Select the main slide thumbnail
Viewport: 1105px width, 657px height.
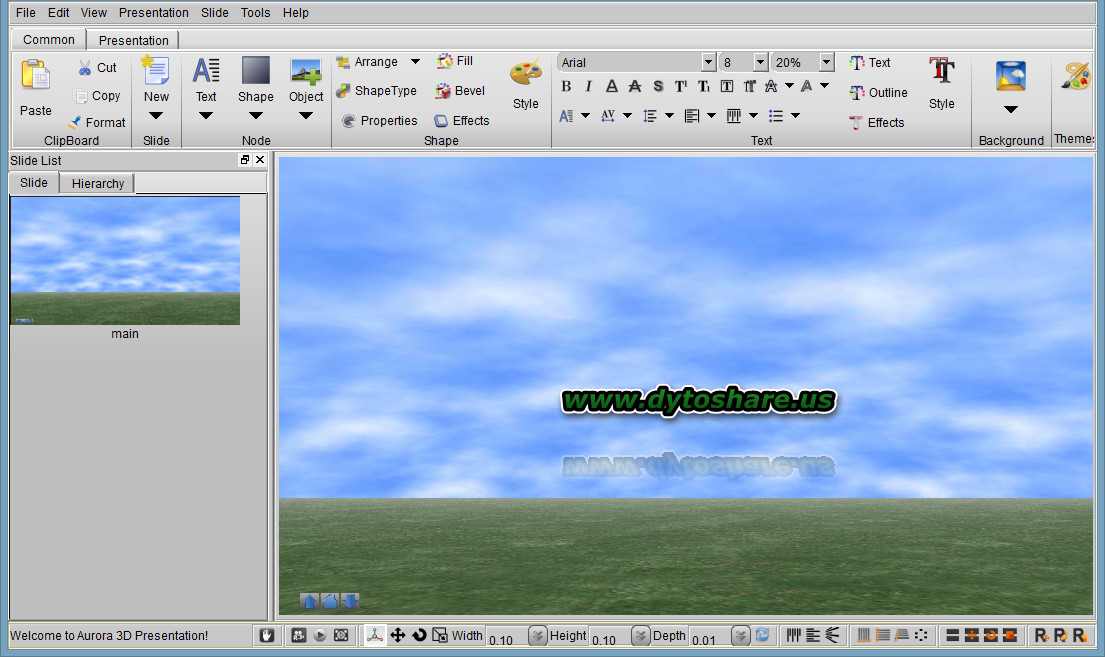[125, 261]
